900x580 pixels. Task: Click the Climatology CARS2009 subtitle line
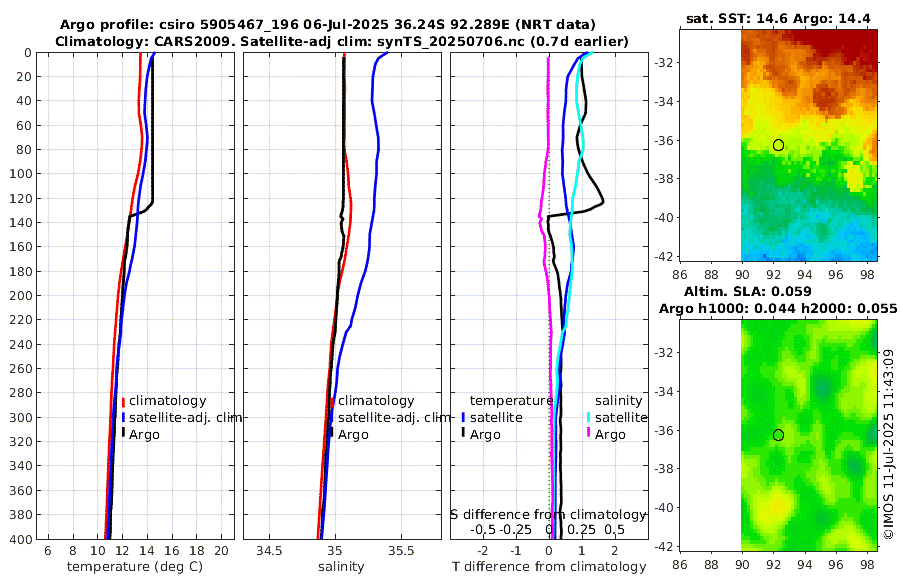(x=342, y=42)
